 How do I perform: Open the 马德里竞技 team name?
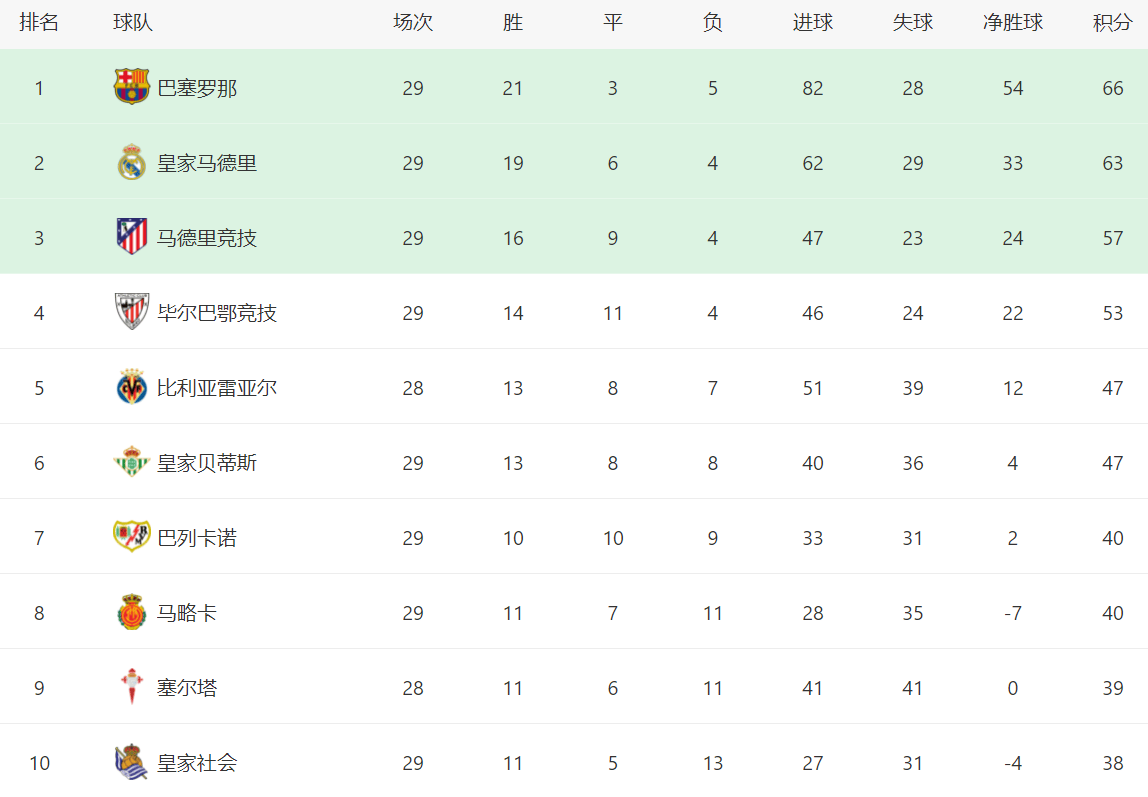(207, 239)
